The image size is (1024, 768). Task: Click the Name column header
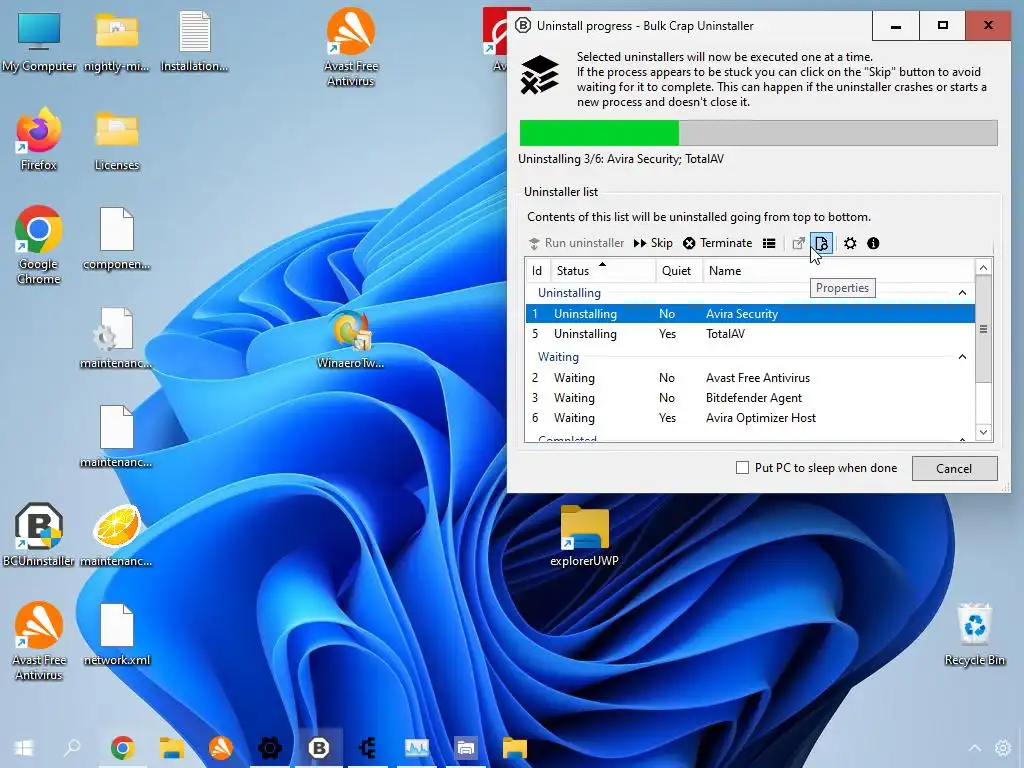click(839, 270)
